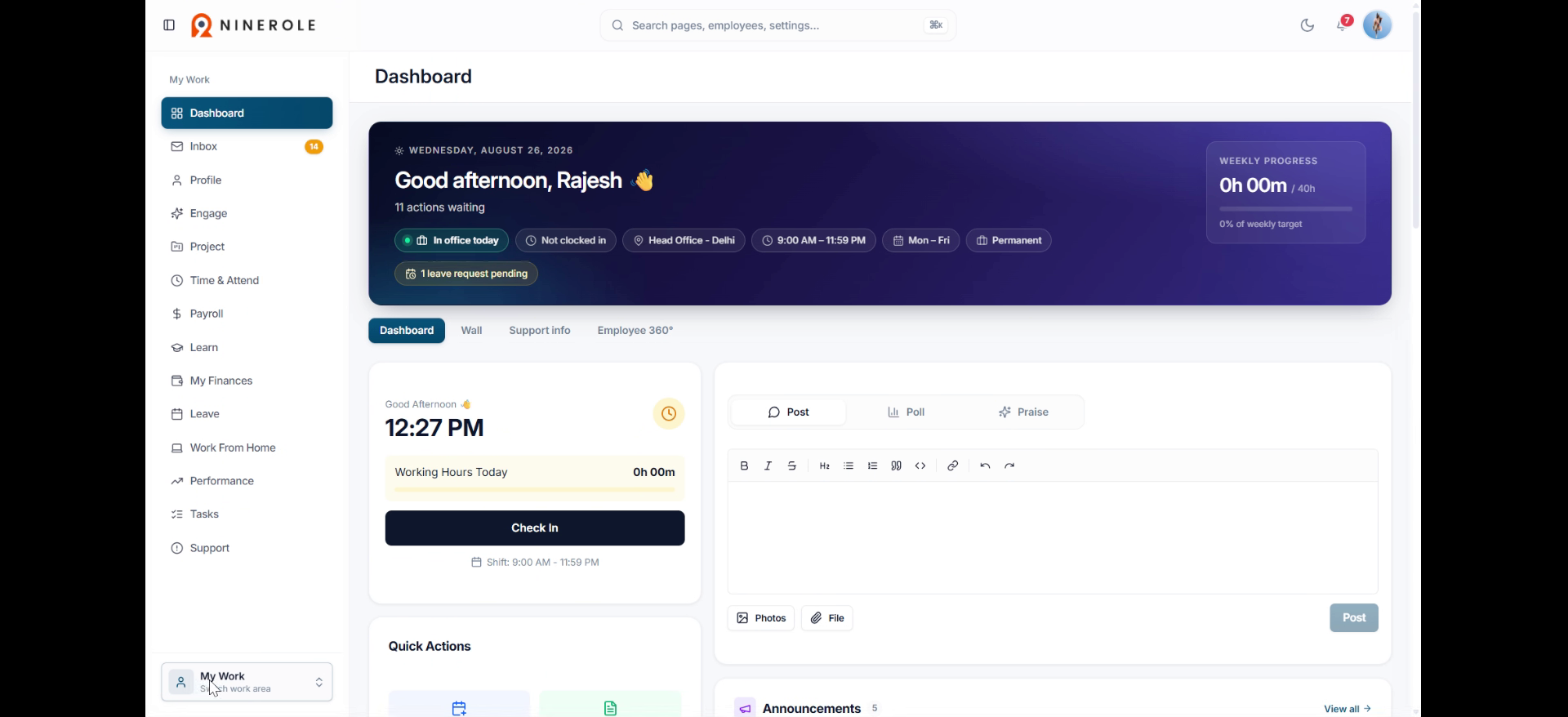Click the page vertical scrollbar

click(x=1416, y=121)
